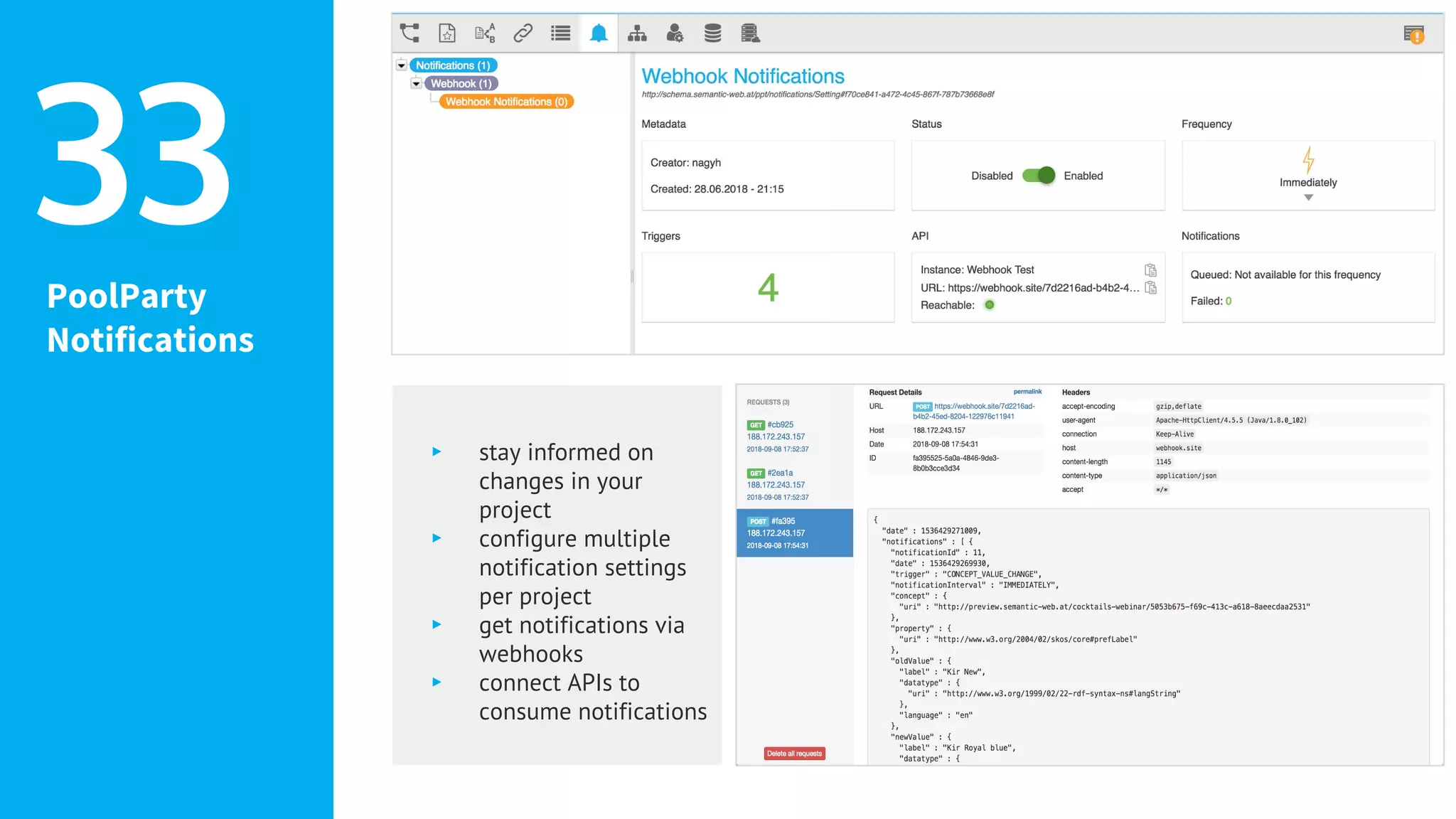
Task: Click the lightning bolt frequency icon
Action: [1308, 160]
